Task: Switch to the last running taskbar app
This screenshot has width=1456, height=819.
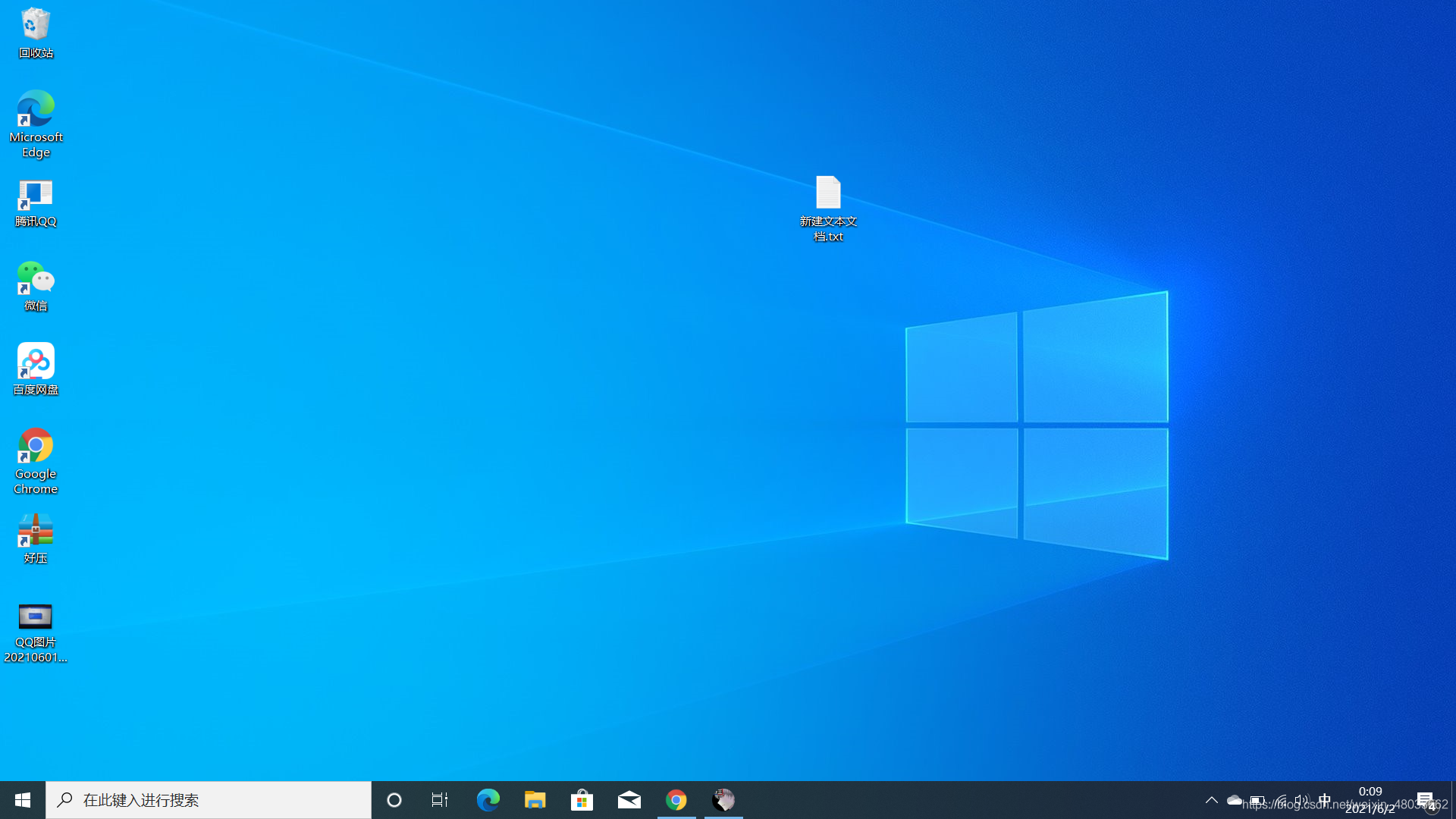Action: pyautogui.click(x=723, y=800)
